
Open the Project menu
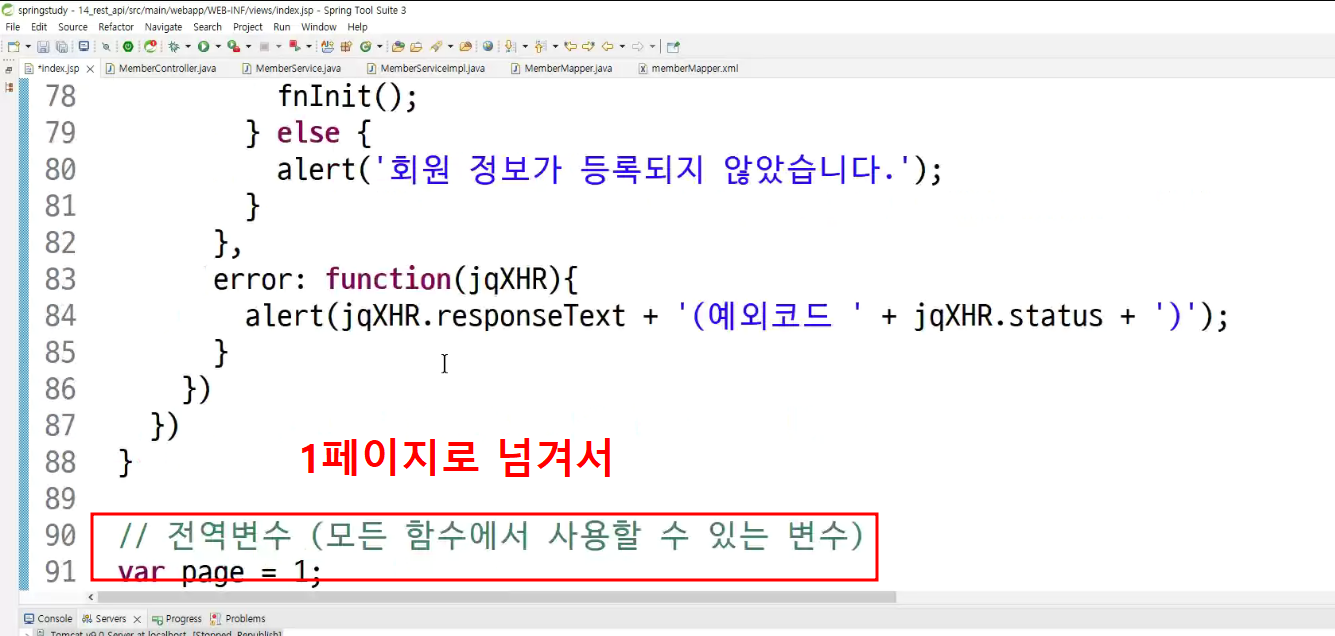pos(248,27)
